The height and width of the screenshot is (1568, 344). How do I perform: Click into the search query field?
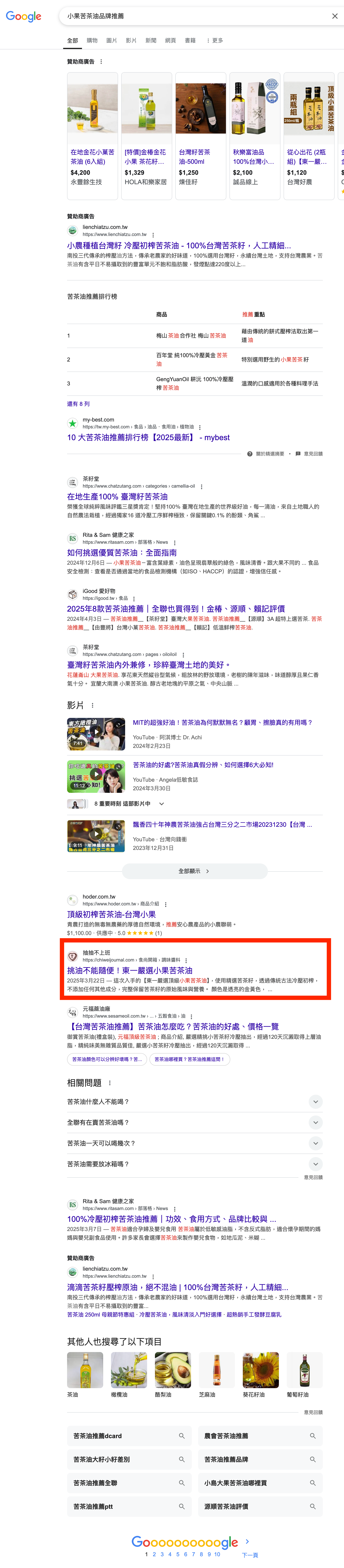(195, 16)
